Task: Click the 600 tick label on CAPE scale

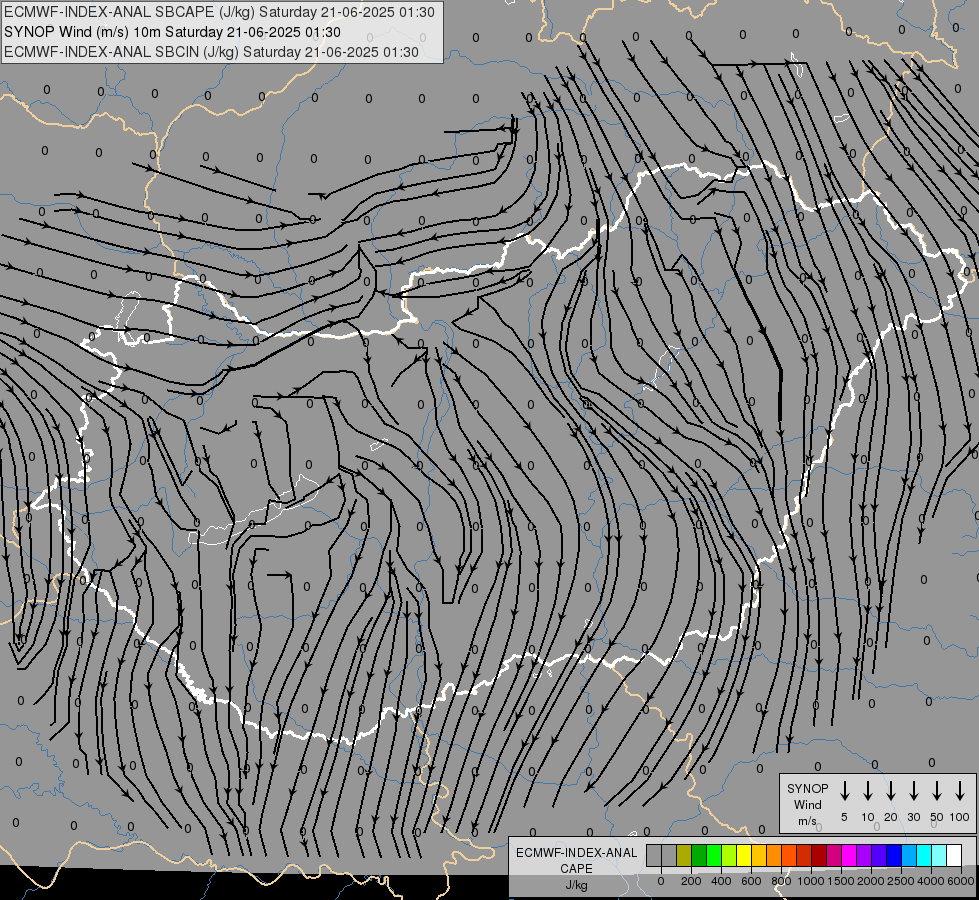Action: tap(751, 881)
